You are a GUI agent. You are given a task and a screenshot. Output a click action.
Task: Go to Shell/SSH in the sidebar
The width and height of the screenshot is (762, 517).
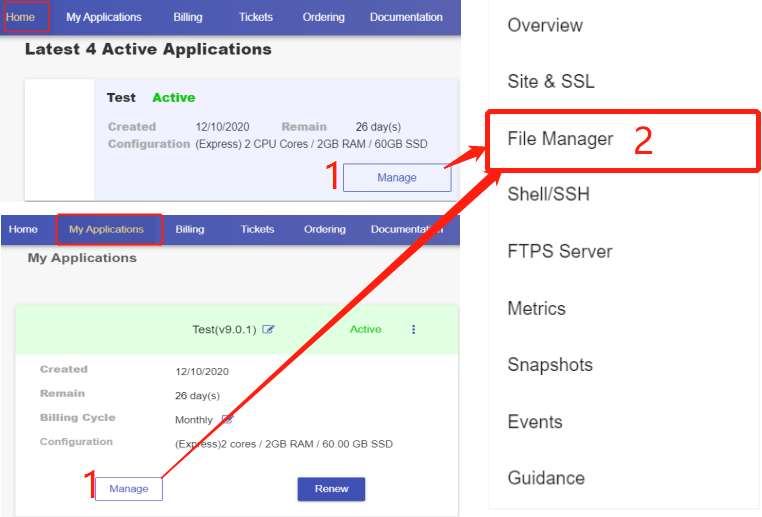[548, 194]
